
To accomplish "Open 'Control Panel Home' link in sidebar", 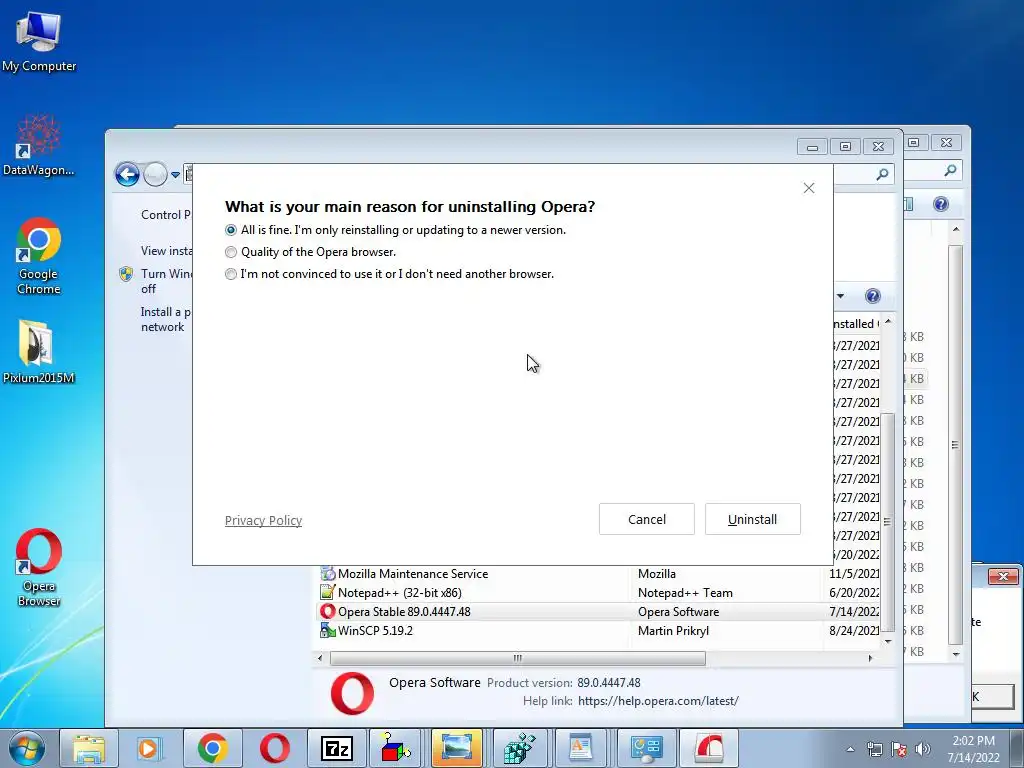I will click(x=166, y=215).
